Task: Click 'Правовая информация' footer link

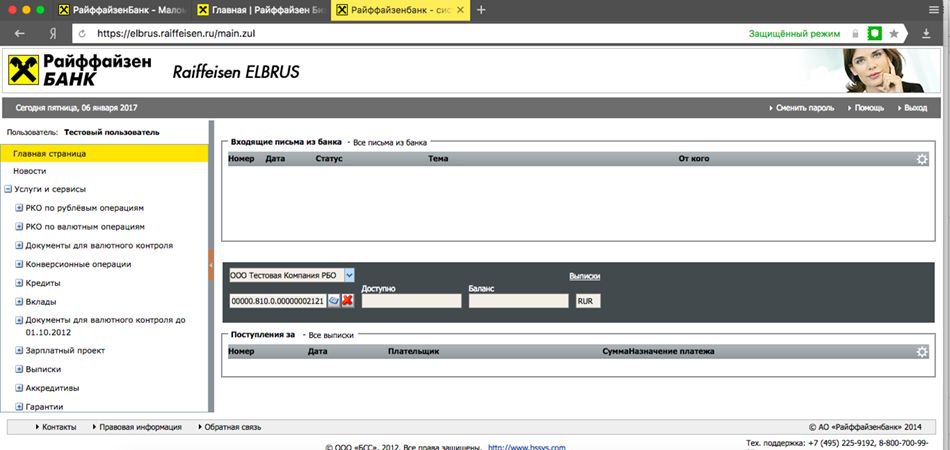Action: click(141, 427)
